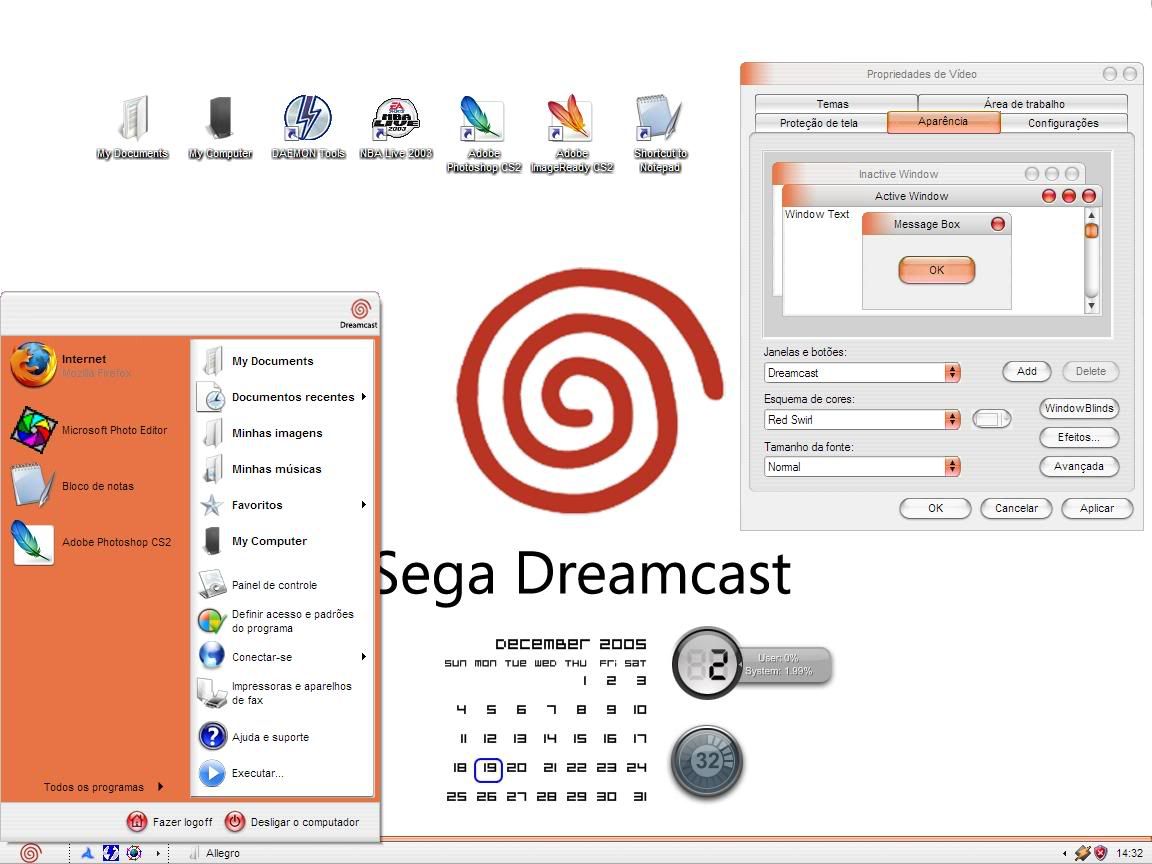Image resolution: width=1152 pixels, height=864 pixels.
Task: Expand the Documentos recentes submenu
Action: [283, 397]
